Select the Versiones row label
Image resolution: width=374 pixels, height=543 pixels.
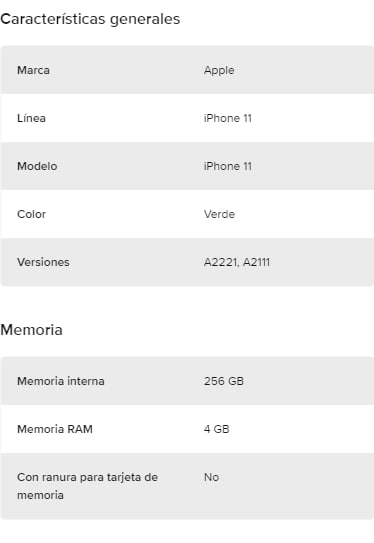[x=43, y=262]
